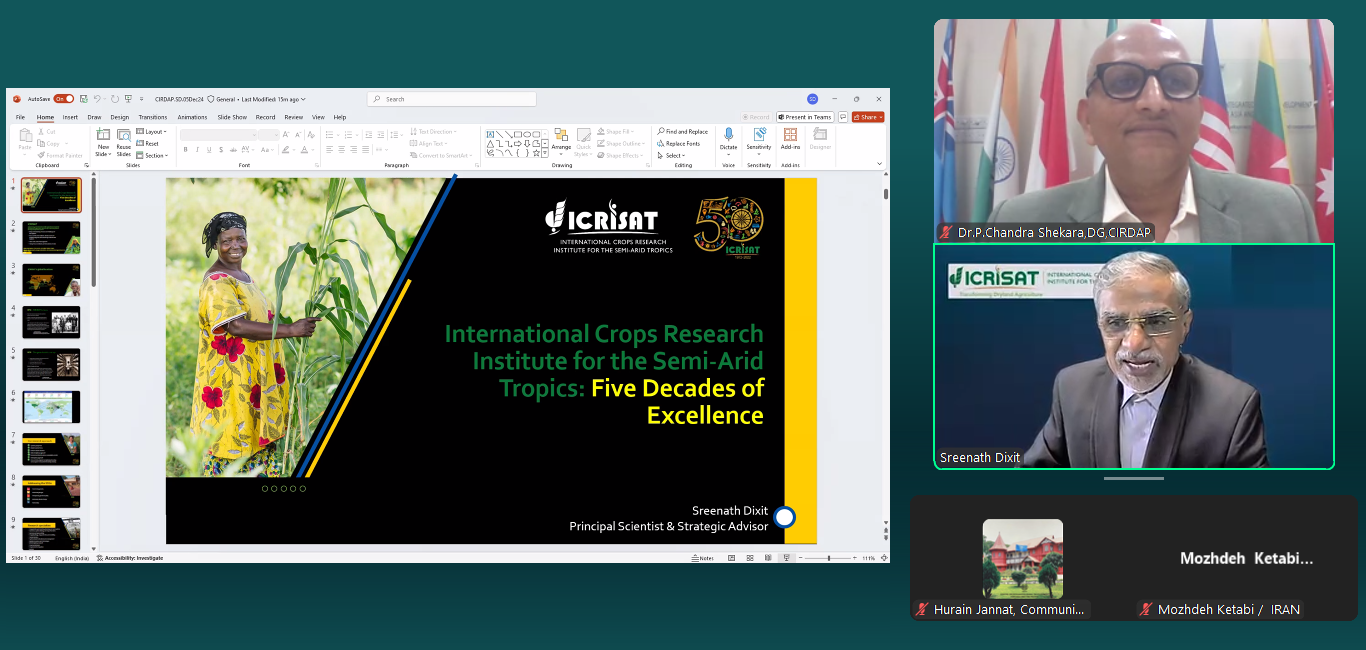Click the Redo icon
The height and width of the screenshot is (650, 1366).
(115, 99)
